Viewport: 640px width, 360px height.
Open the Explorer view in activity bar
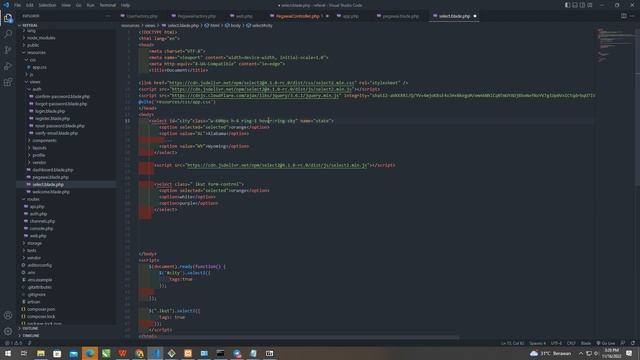[x=8, y=18]
